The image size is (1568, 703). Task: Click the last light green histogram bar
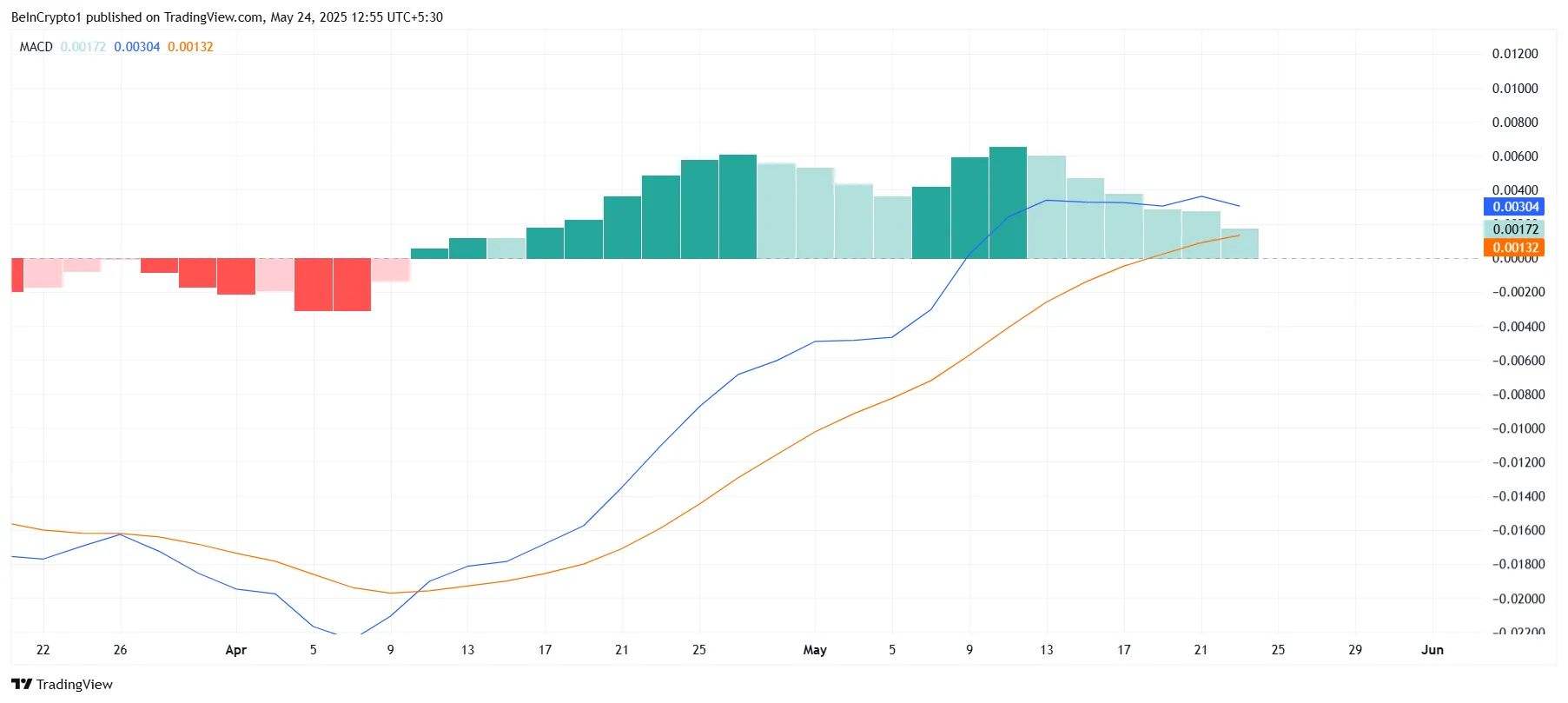pos(1240,243)
